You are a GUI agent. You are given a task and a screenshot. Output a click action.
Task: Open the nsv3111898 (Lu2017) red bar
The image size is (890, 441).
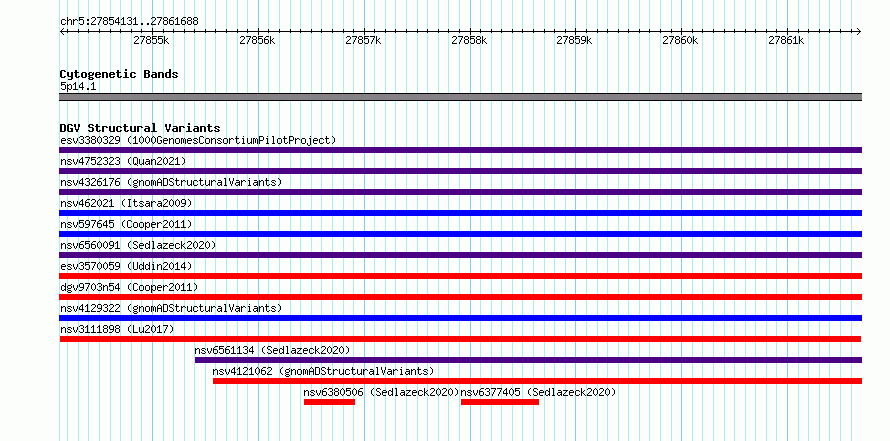(x=460, y=339)
